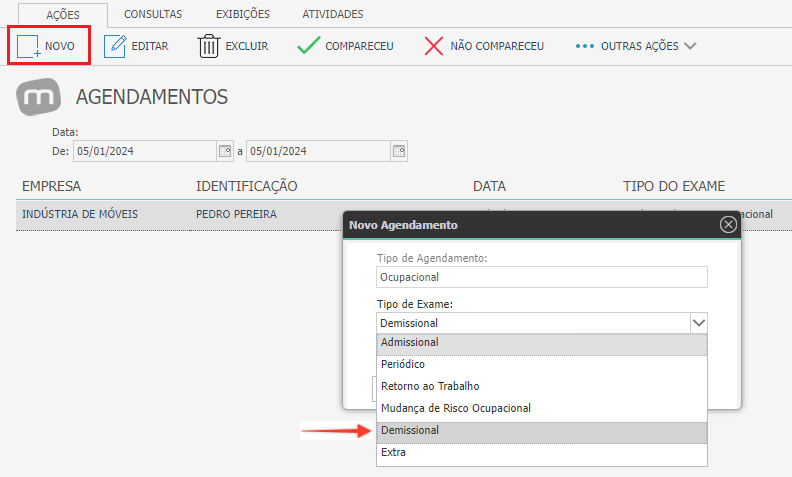Click the Tipo do Exame column header

coord(674,186)
